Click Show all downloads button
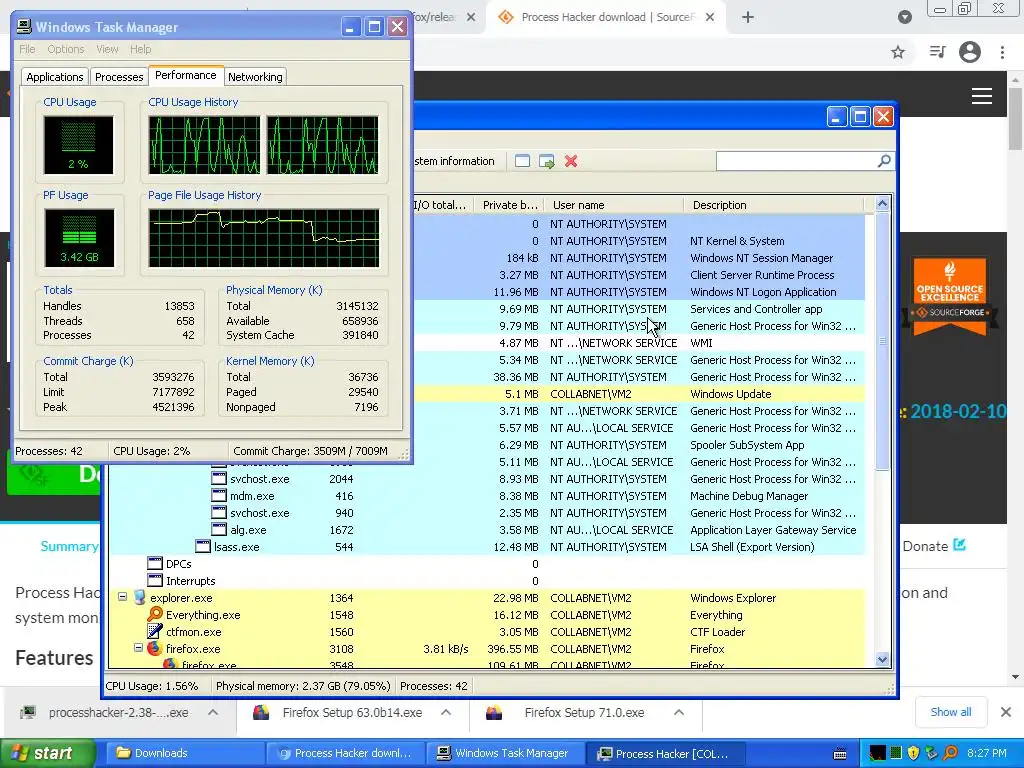 tap(951, 712)
